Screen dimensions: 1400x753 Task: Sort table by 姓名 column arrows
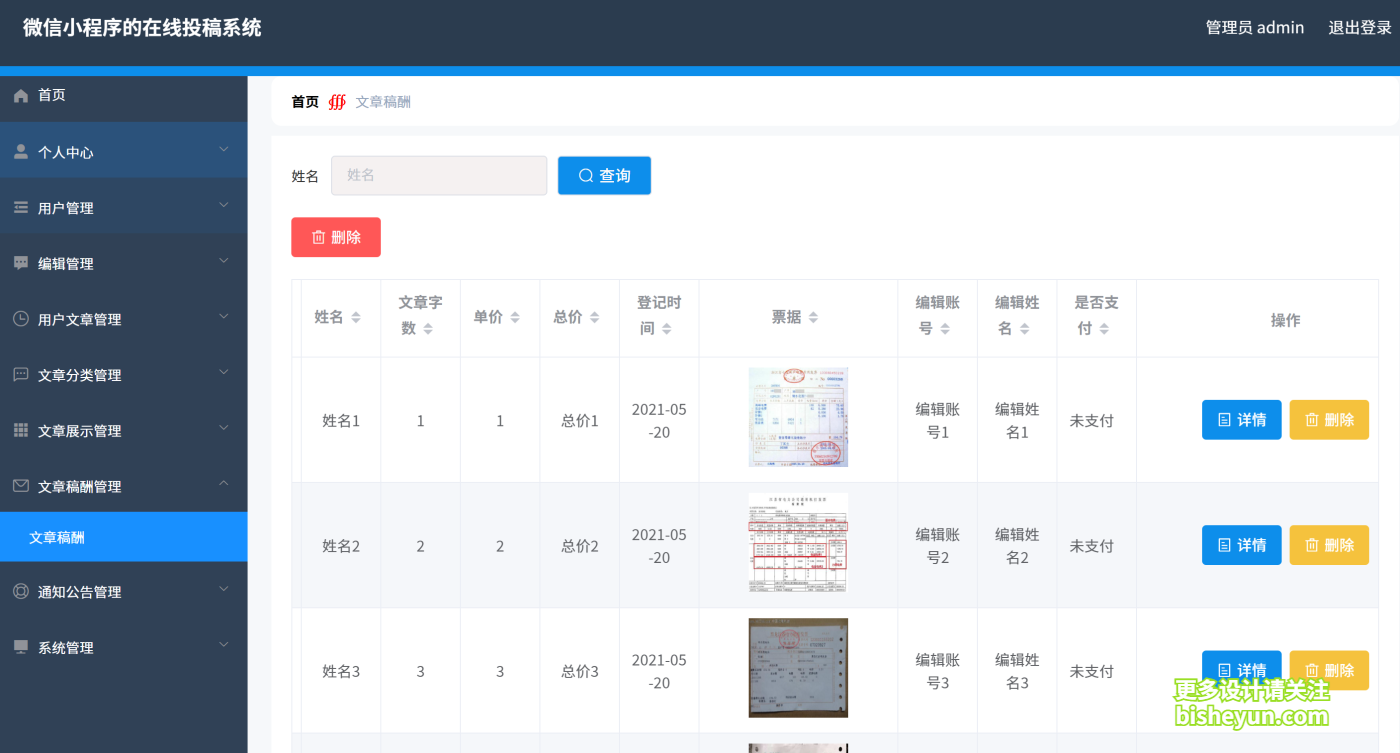(356, 317)
